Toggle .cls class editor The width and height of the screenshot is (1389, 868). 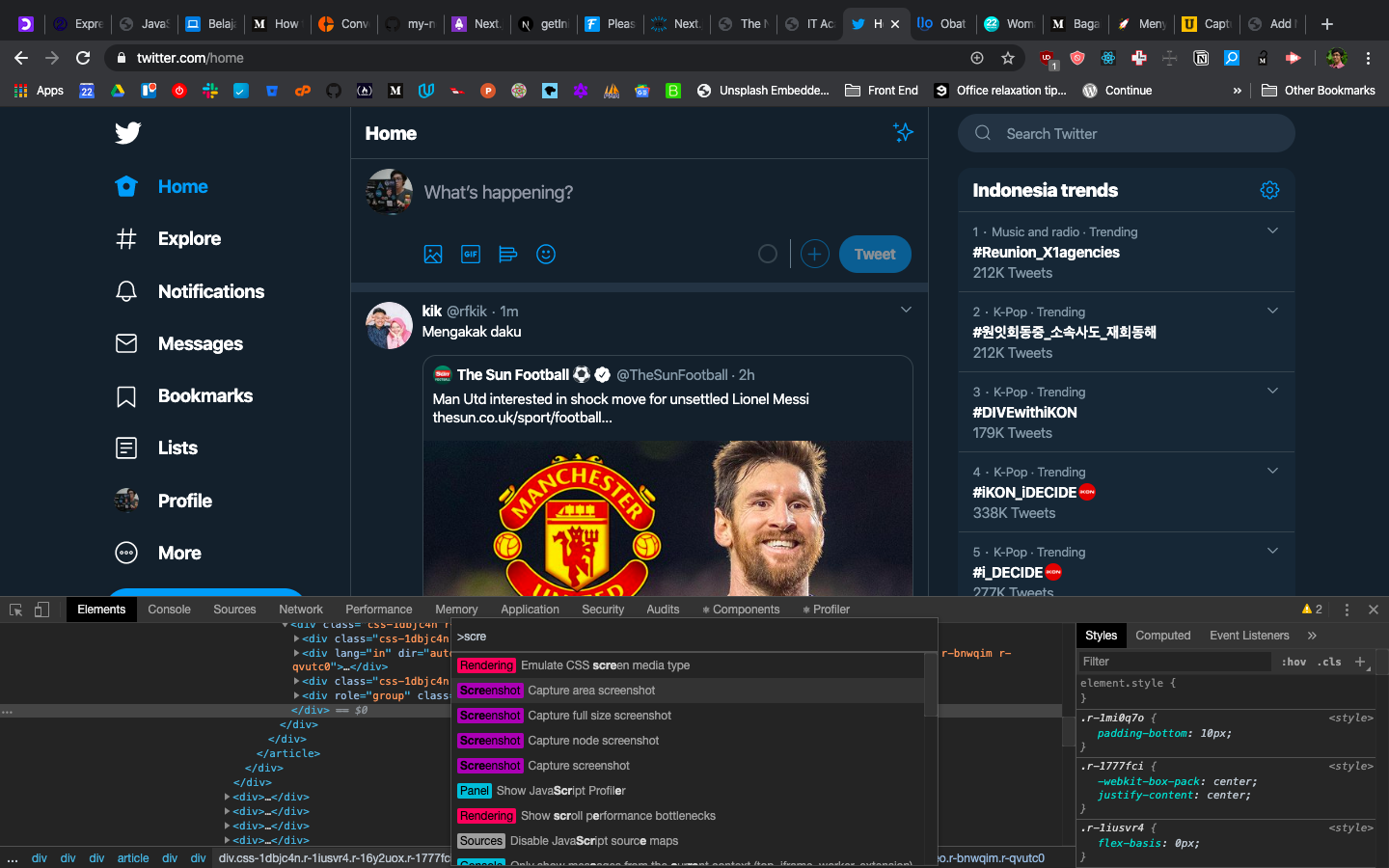[1331, 662]
